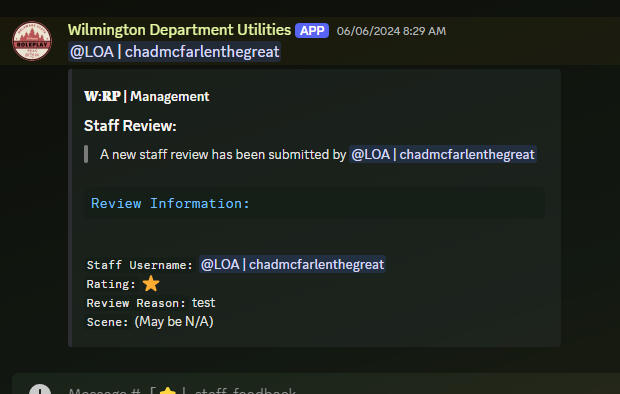Click the plus attachment button in message box

coord(40,390)
